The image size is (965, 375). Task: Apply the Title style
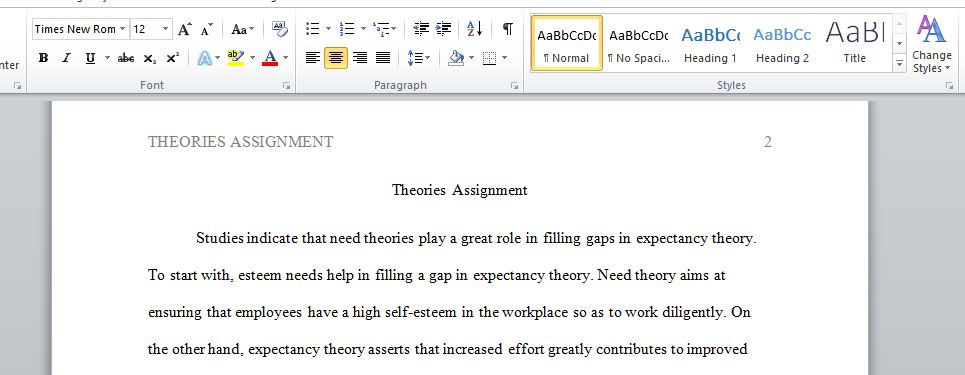click(854, 43)
